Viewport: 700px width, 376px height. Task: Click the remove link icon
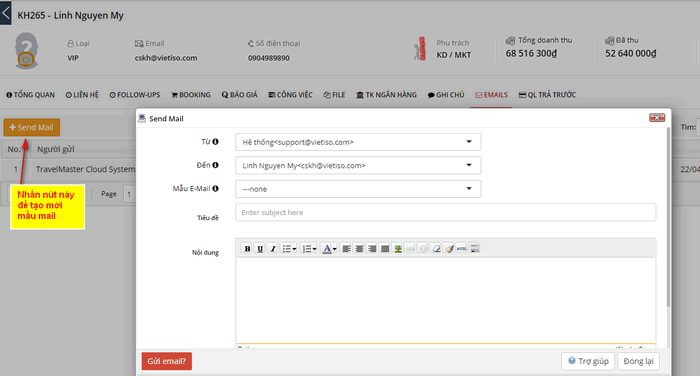point(423,249)
